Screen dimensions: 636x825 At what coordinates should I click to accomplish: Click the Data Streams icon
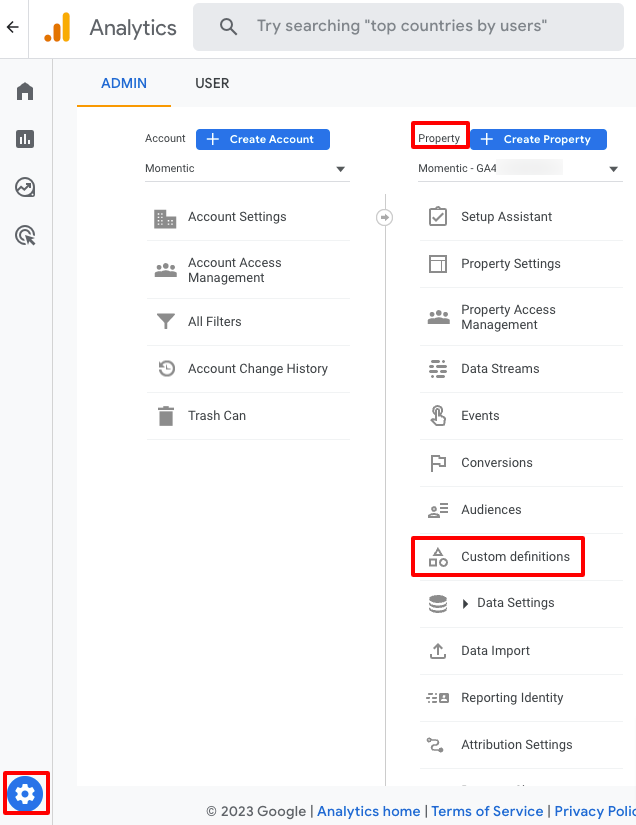438,369
